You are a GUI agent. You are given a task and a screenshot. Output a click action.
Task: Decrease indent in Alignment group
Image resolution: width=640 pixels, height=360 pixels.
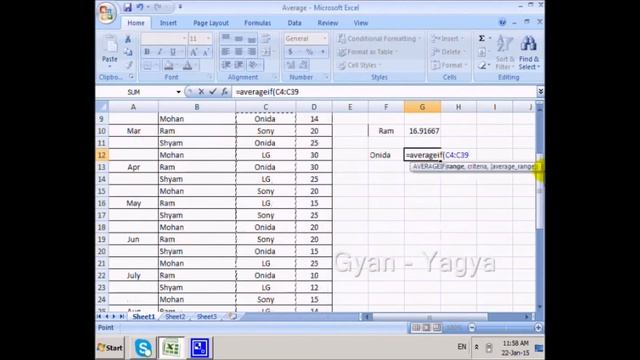pyautogui.click(x=226, y=65)
